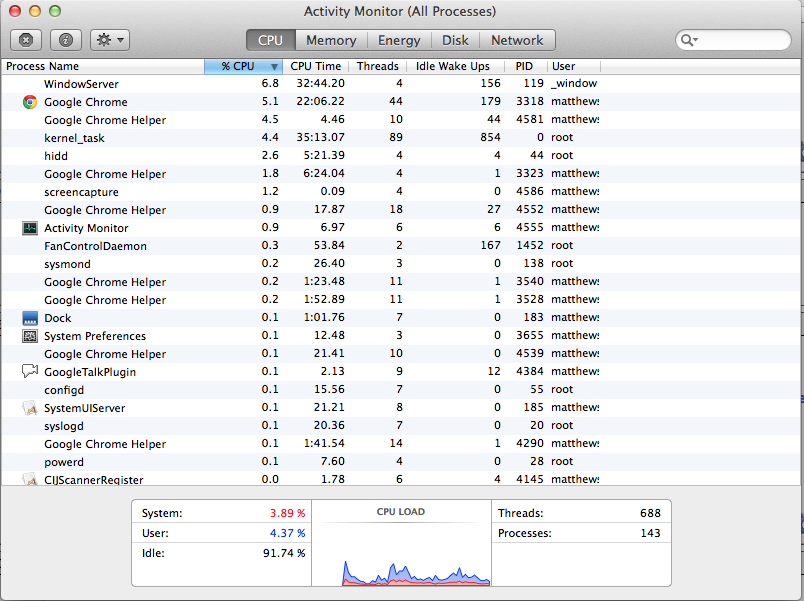Click the GoogleTalkPlugin icon

(x=30, y=371)
